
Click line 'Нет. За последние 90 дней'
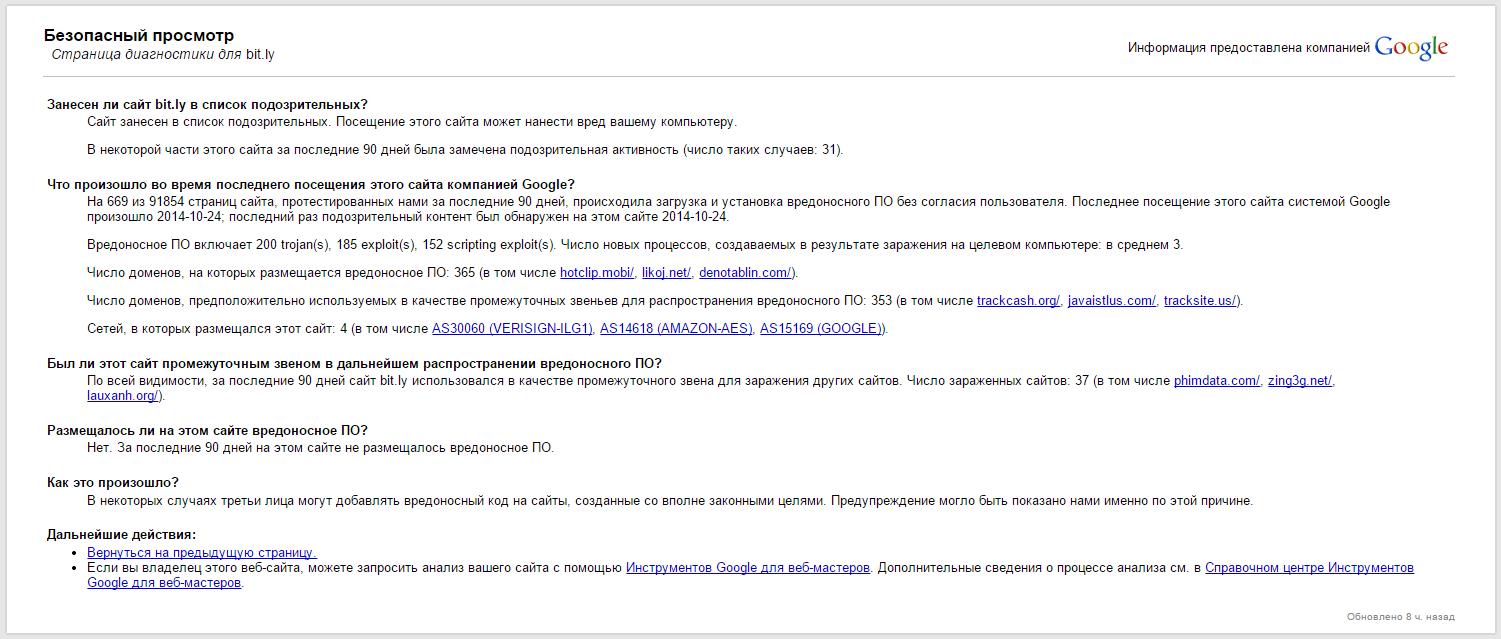tap(320, 447)
